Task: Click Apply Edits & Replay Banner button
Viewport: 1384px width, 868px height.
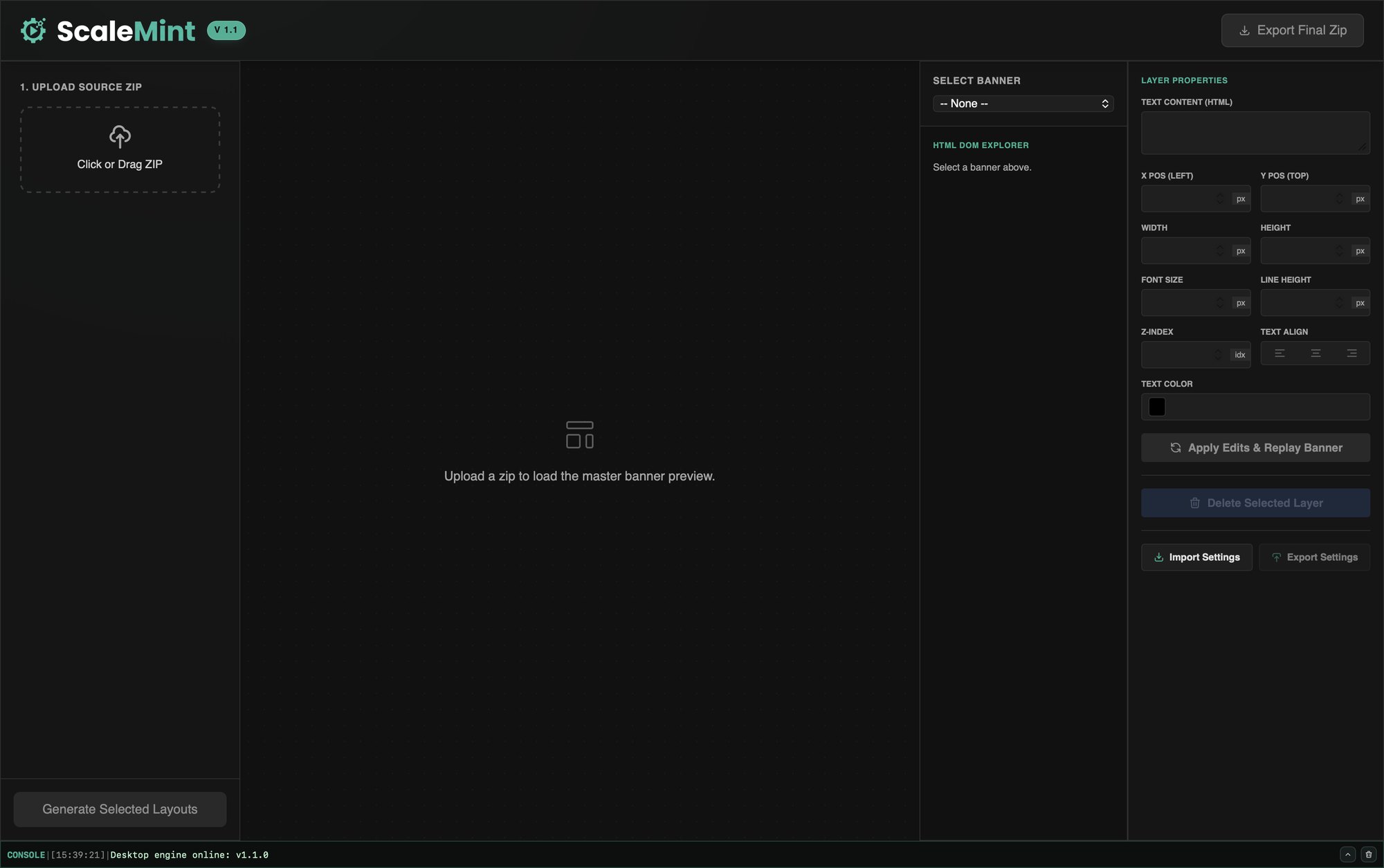Action: pyautogui.click(x=1255, y=447)
